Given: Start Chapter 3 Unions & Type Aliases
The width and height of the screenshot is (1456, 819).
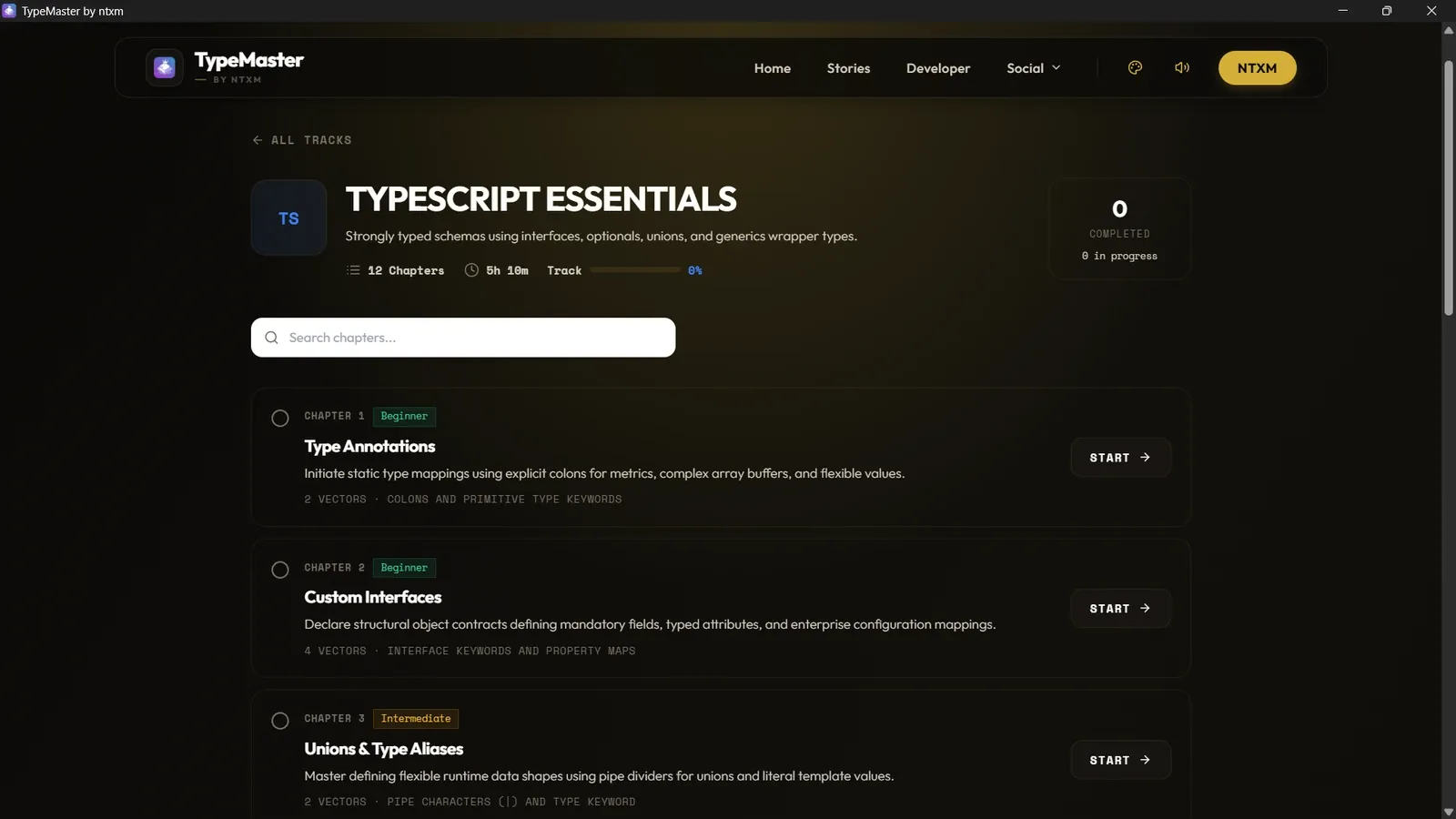Looking at the screenshot, I should click(1120, 760).
